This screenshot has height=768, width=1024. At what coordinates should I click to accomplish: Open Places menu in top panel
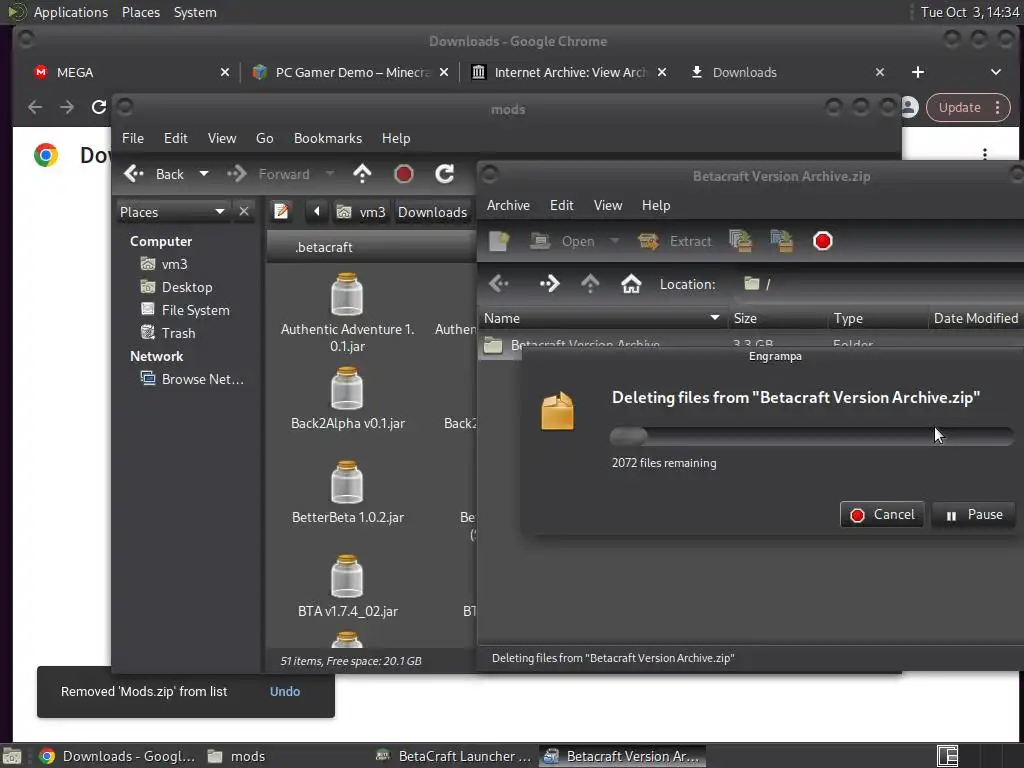140,12
